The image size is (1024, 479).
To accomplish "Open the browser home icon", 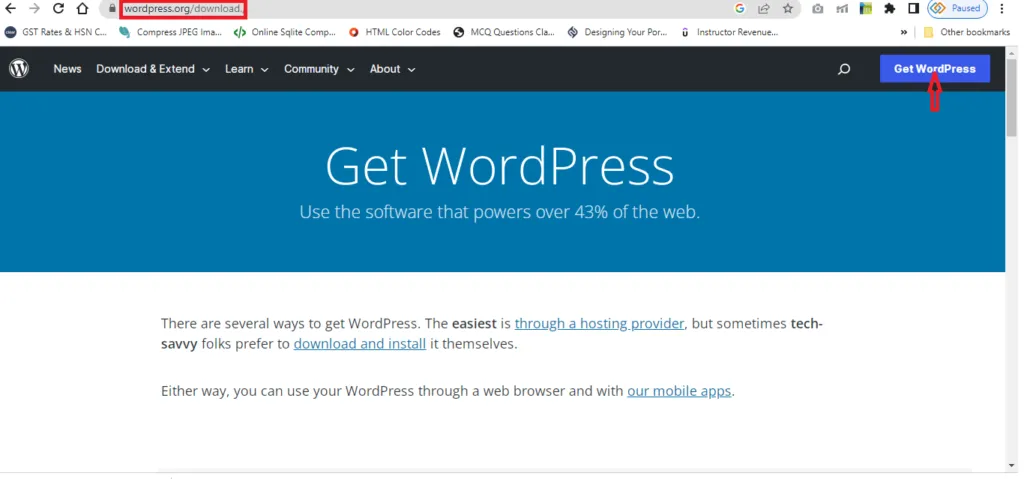I will 82,8.
